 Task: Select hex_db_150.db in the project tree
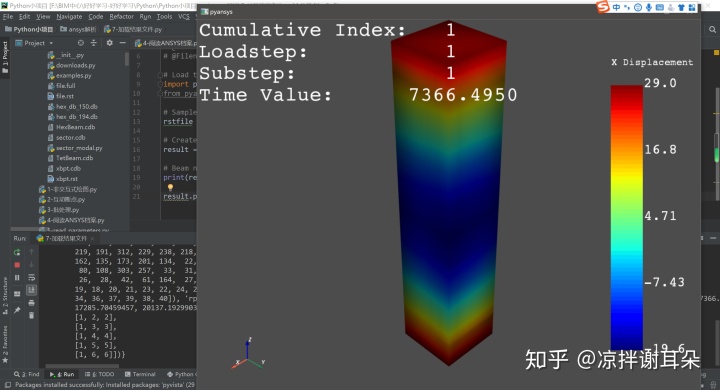coord(73,107)
